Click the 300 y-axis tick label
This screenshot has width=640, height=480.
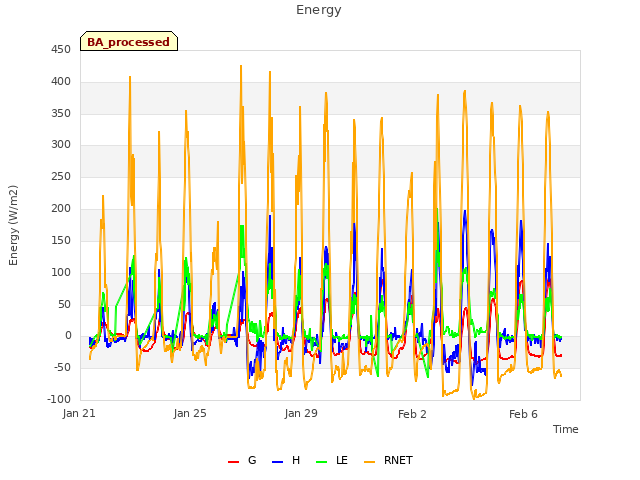[61, 144]
